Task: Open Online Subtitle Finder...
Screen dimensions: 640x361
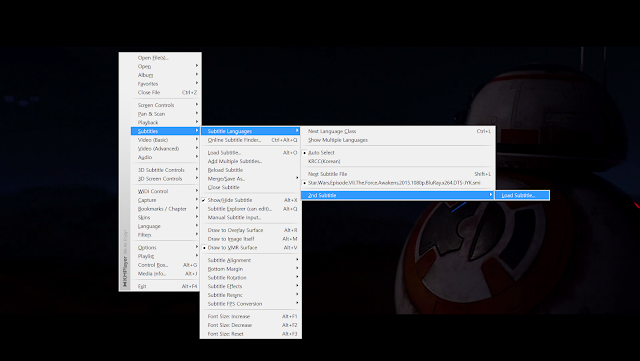Action: coord(251,140)
